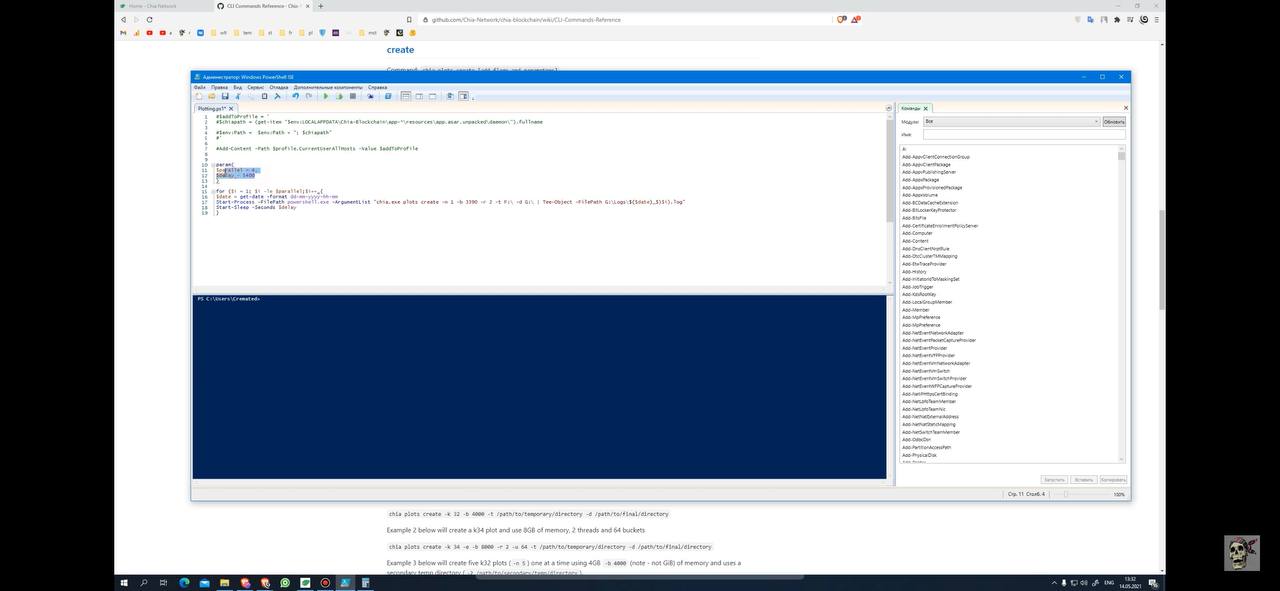
Task: Open a new browser tab with plus
Action: (x=320, y=6)
